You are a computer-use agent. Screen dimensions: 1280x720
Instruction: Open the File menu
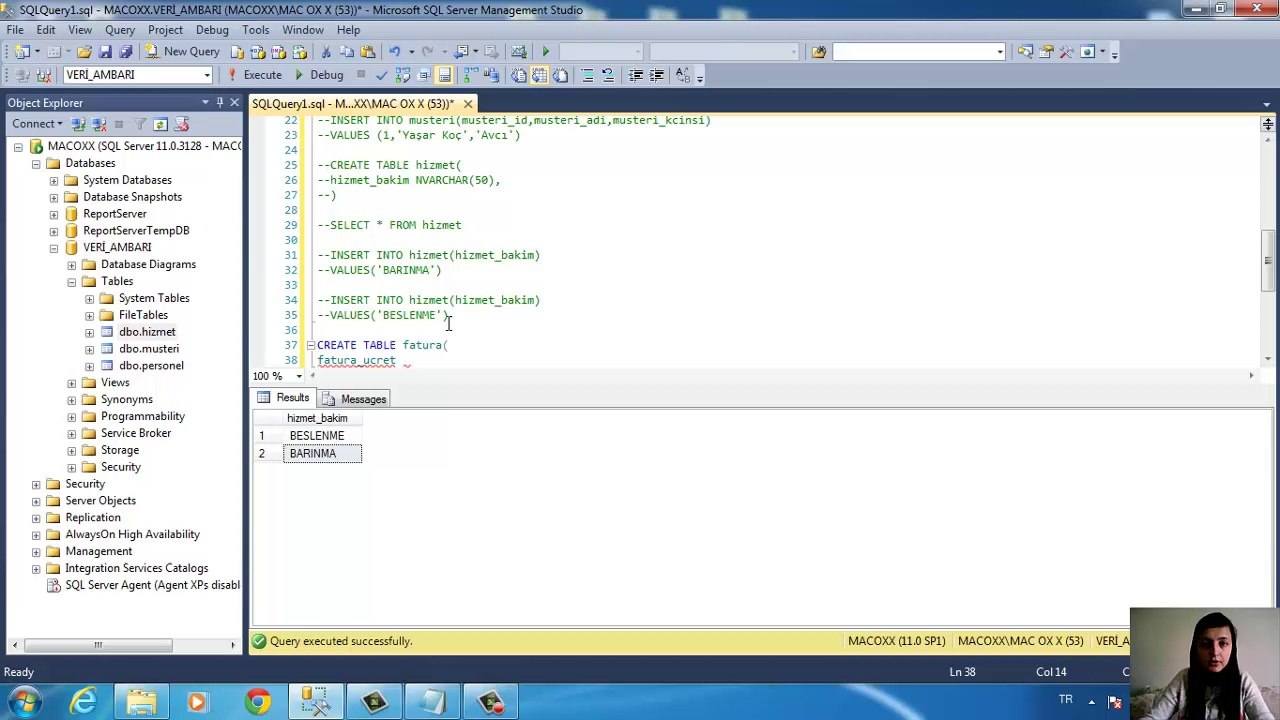pos(16,30)
